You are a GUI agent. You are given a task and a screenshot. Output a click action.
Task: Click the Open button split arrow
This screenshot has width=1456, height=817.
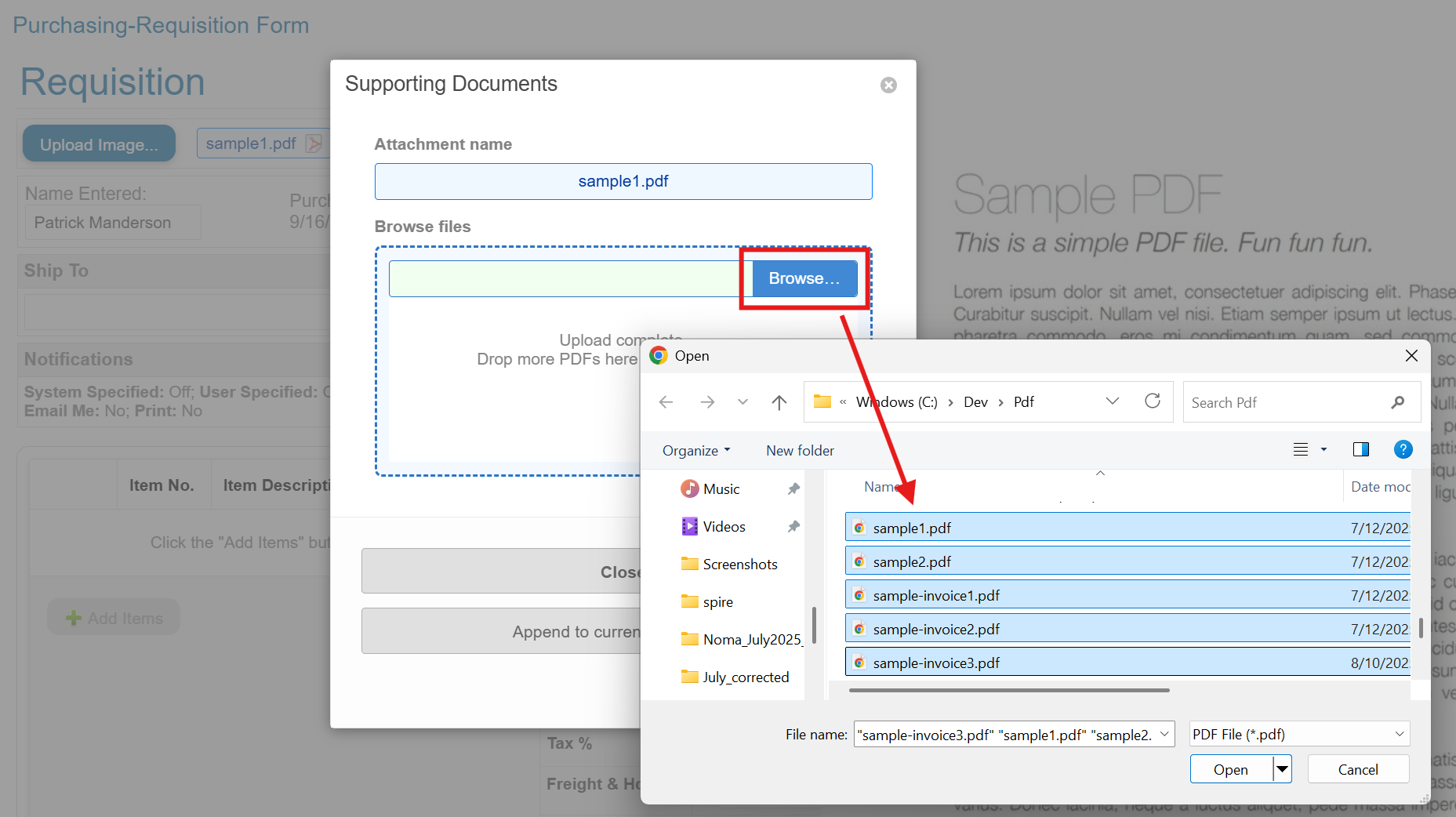(x=1282, y=769)
